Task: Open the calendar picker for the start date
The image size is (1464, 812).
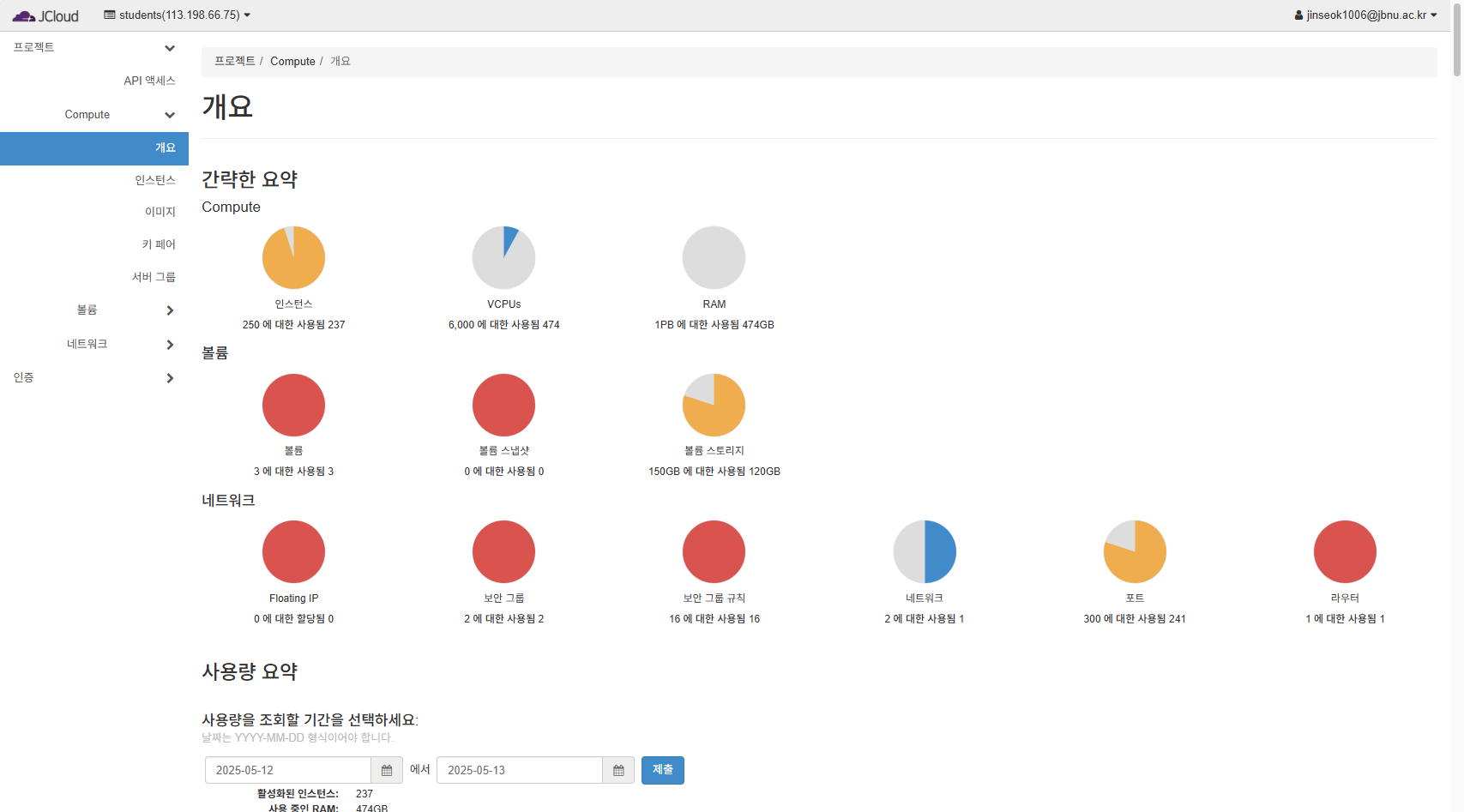Action: [x=387, y=770]
